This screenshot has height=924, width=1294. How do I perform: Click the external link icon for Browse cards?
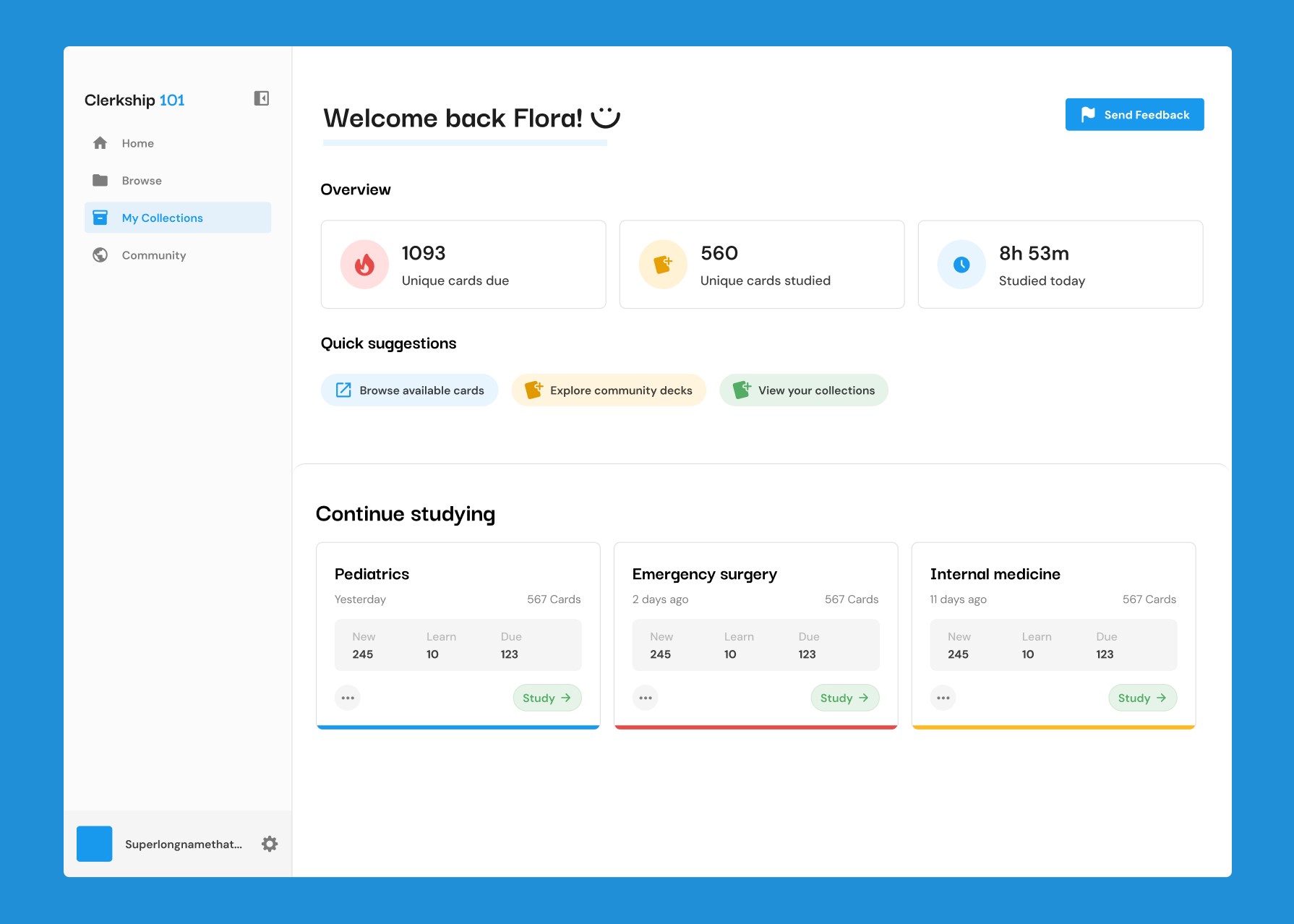(344, 390)
